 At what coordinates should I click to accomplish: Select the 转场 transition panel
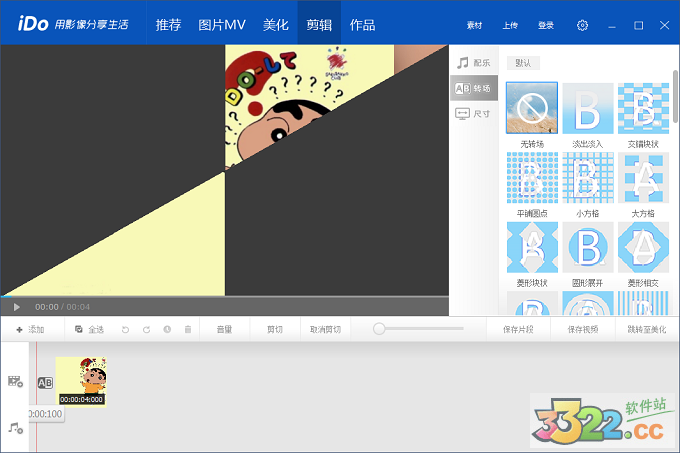tap(474, 88)
